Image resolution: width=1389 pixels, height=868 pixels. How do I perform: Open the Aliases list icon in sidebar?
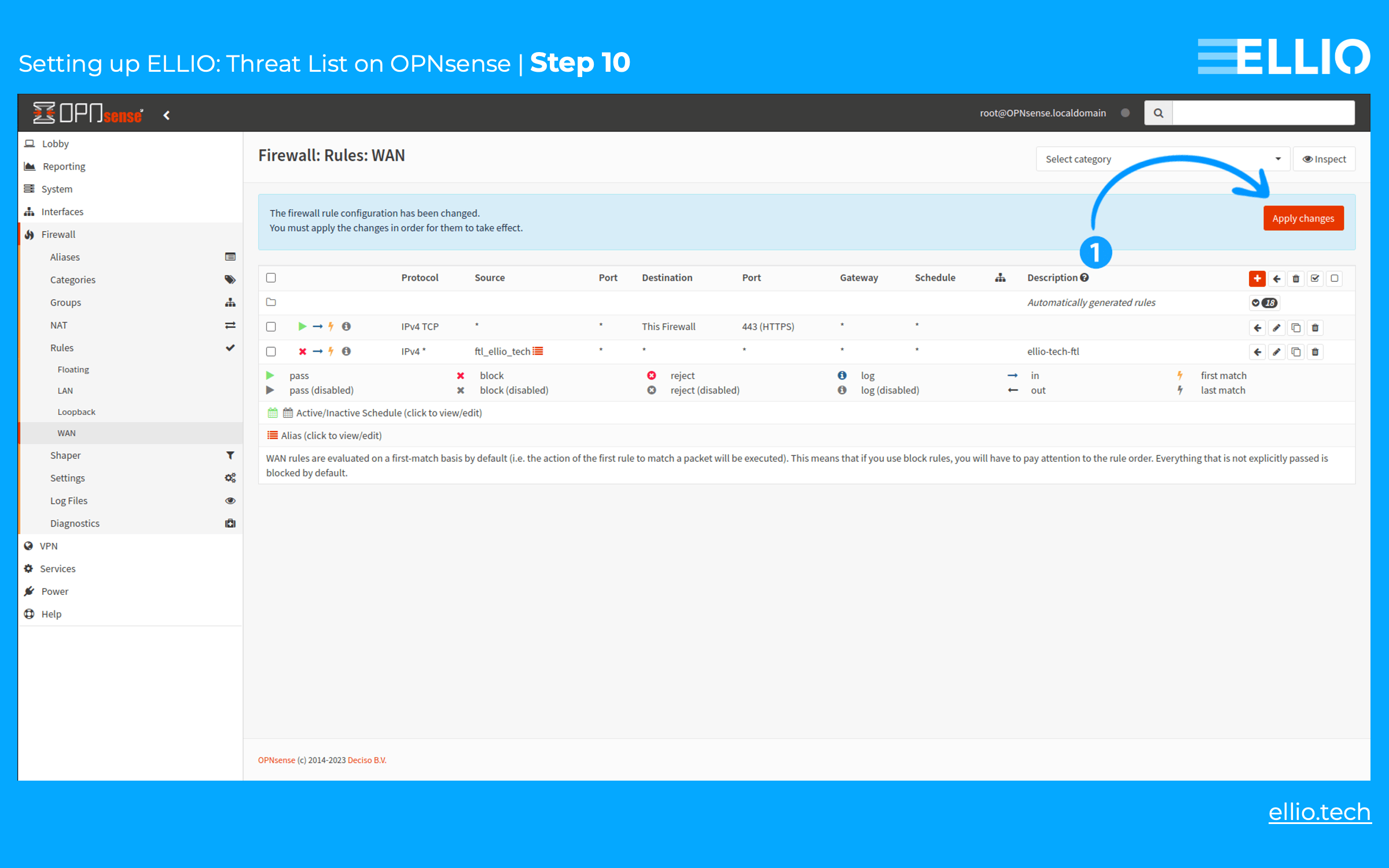230,257
